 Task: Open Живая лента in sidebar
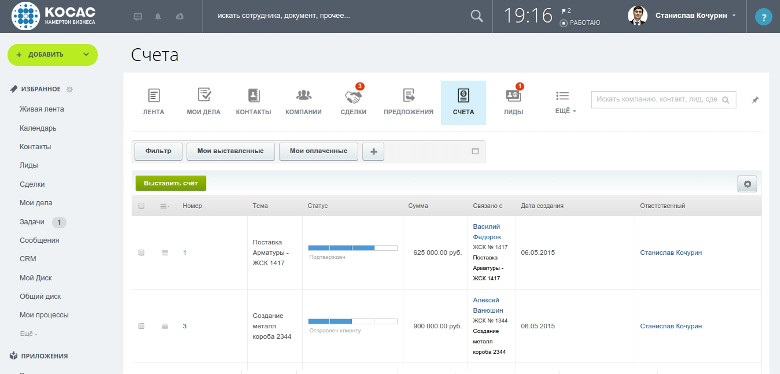tap(42, 109)
